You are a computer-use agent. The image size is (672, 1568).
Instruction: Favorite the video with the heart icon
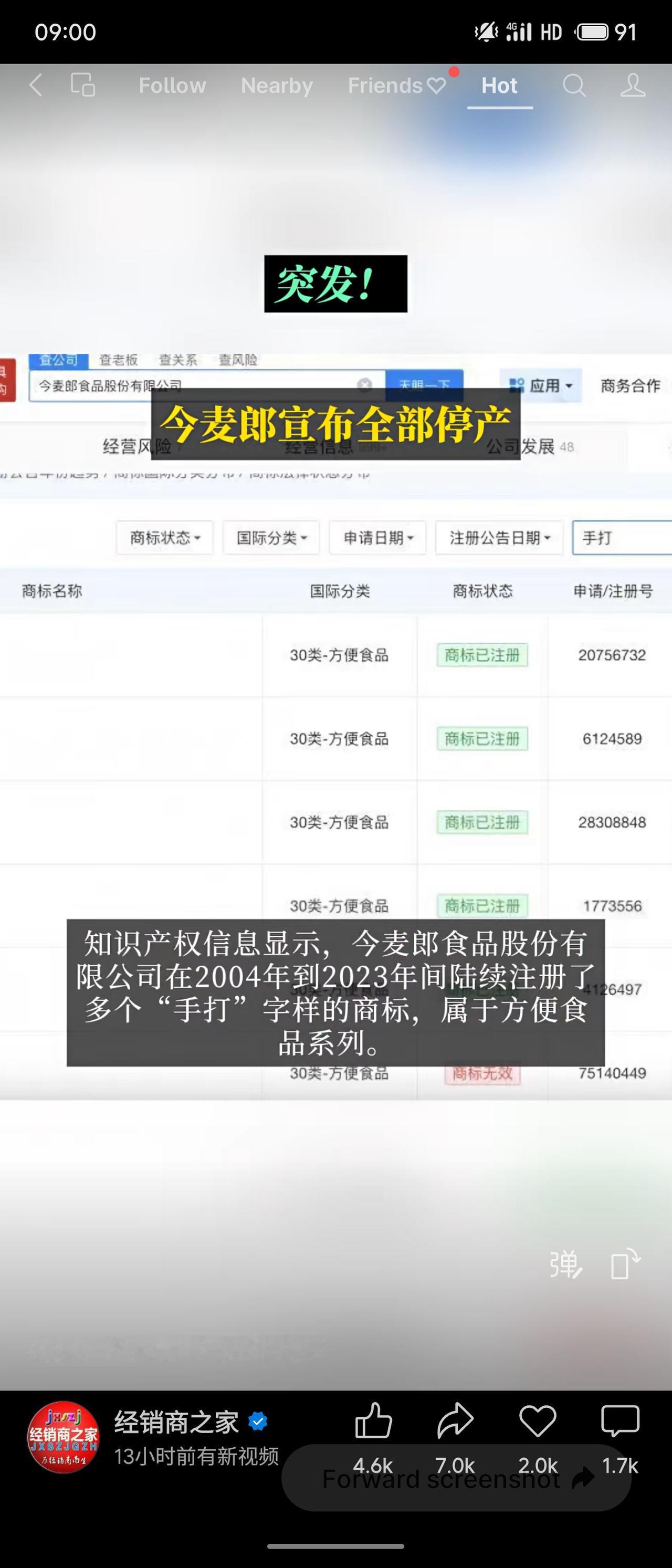click(538, 1421)
